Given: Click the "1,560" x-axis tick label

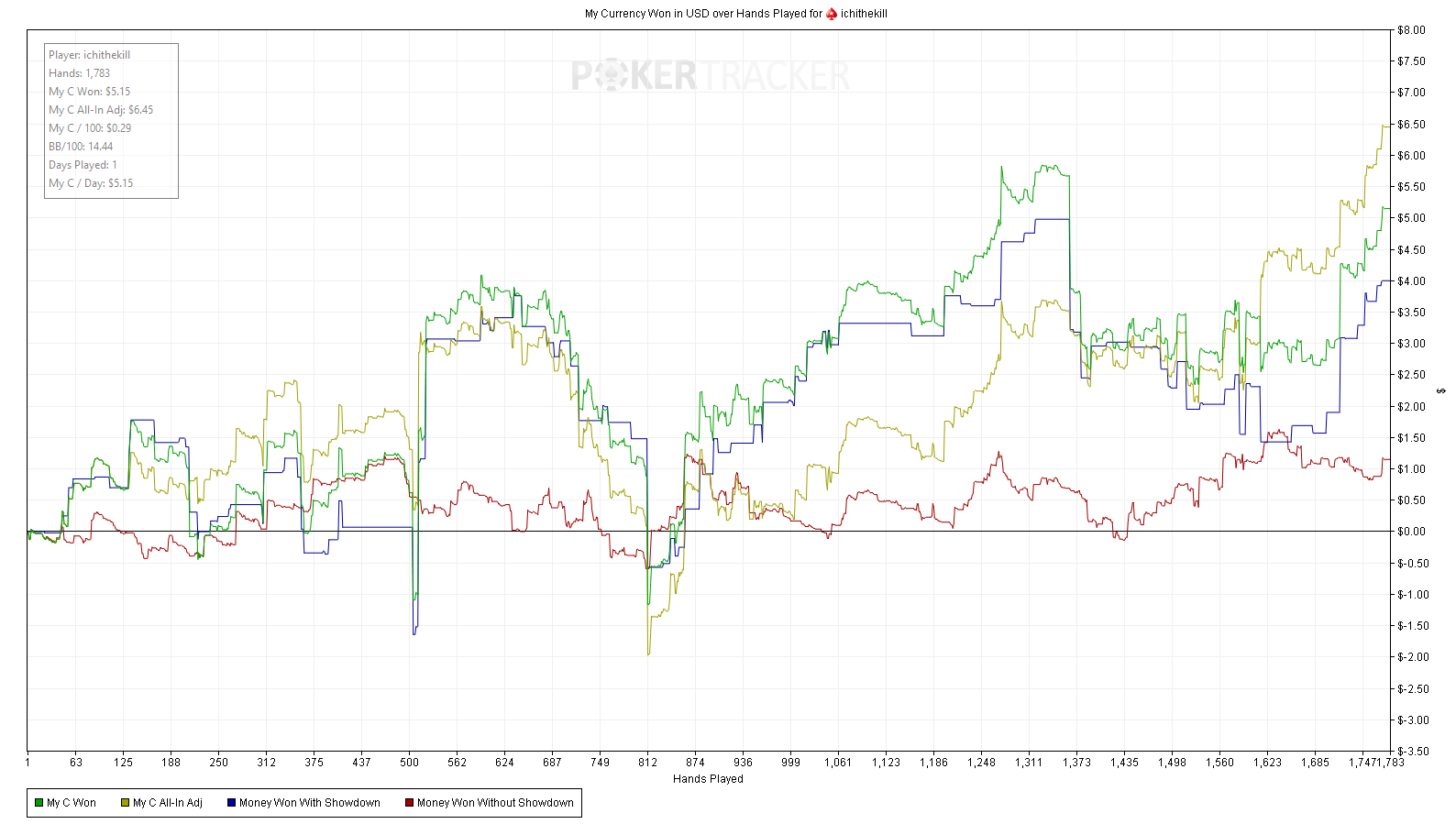Looking at the screenshot, I should tap(1219, 763).
